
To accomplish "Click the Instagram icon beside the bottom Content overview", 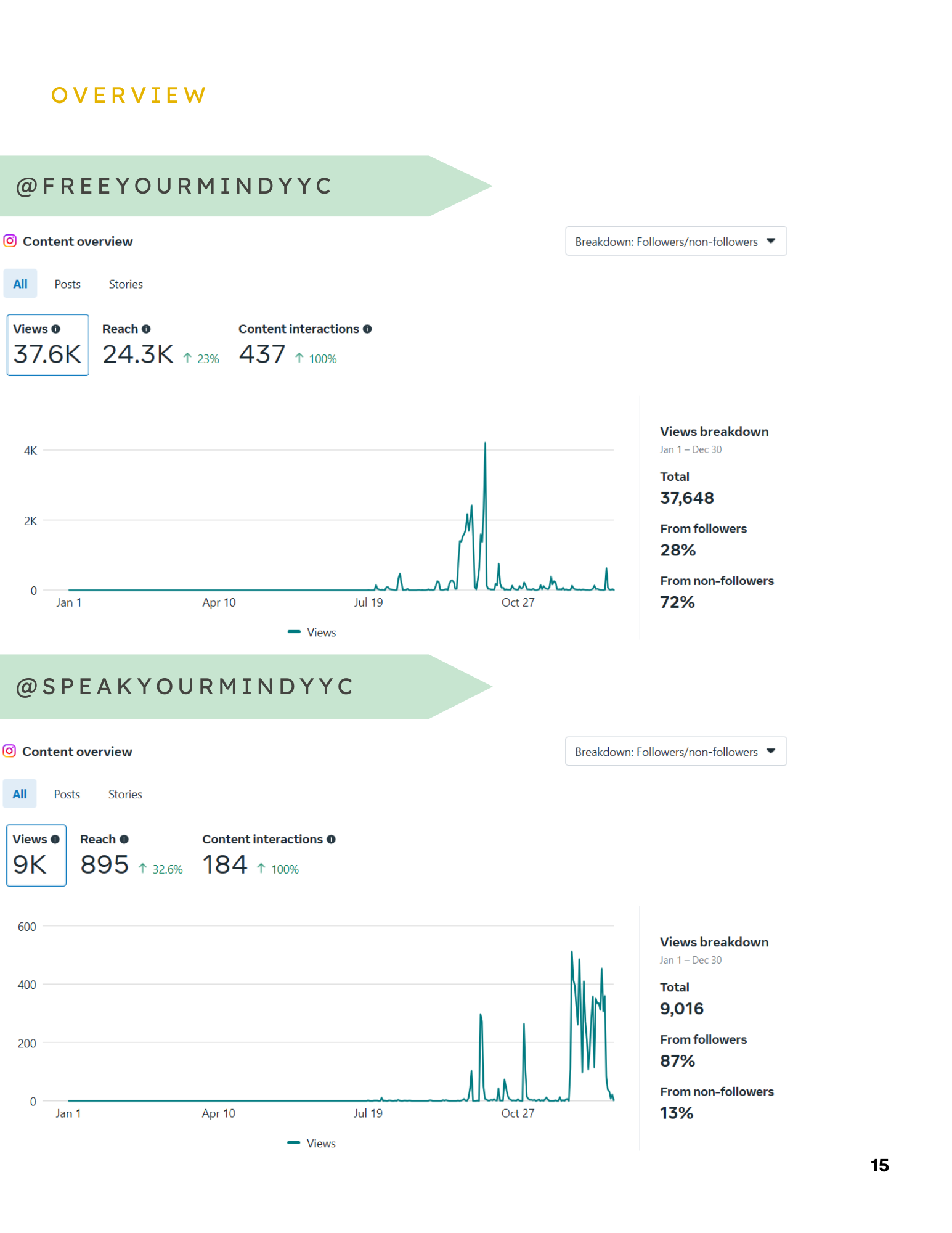I will [x=9, y=751].
